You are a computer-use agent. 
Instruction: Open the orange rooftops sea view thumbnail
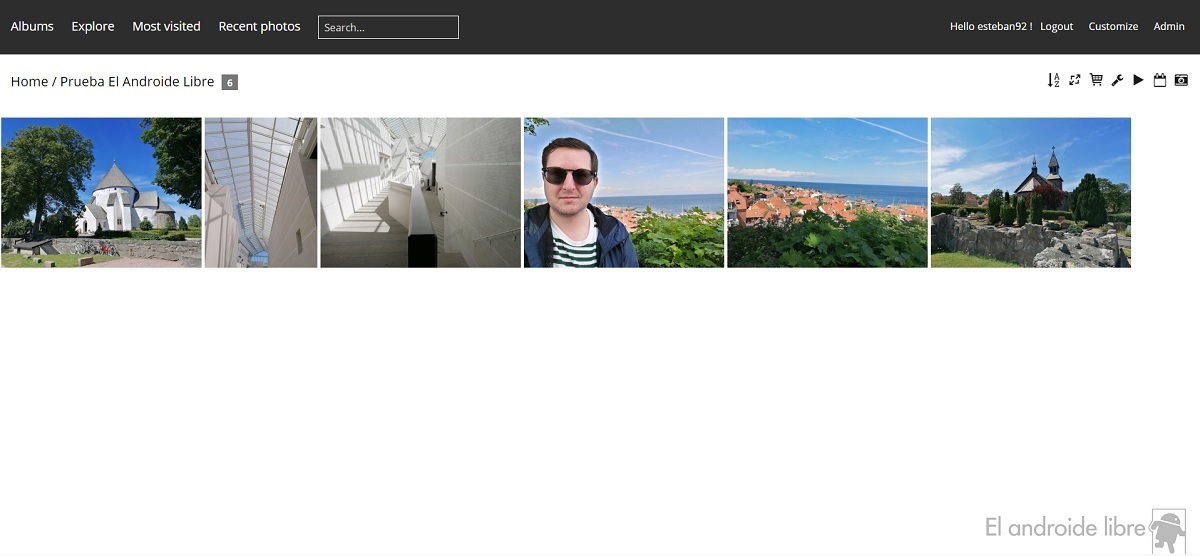(x=827, y=192)
